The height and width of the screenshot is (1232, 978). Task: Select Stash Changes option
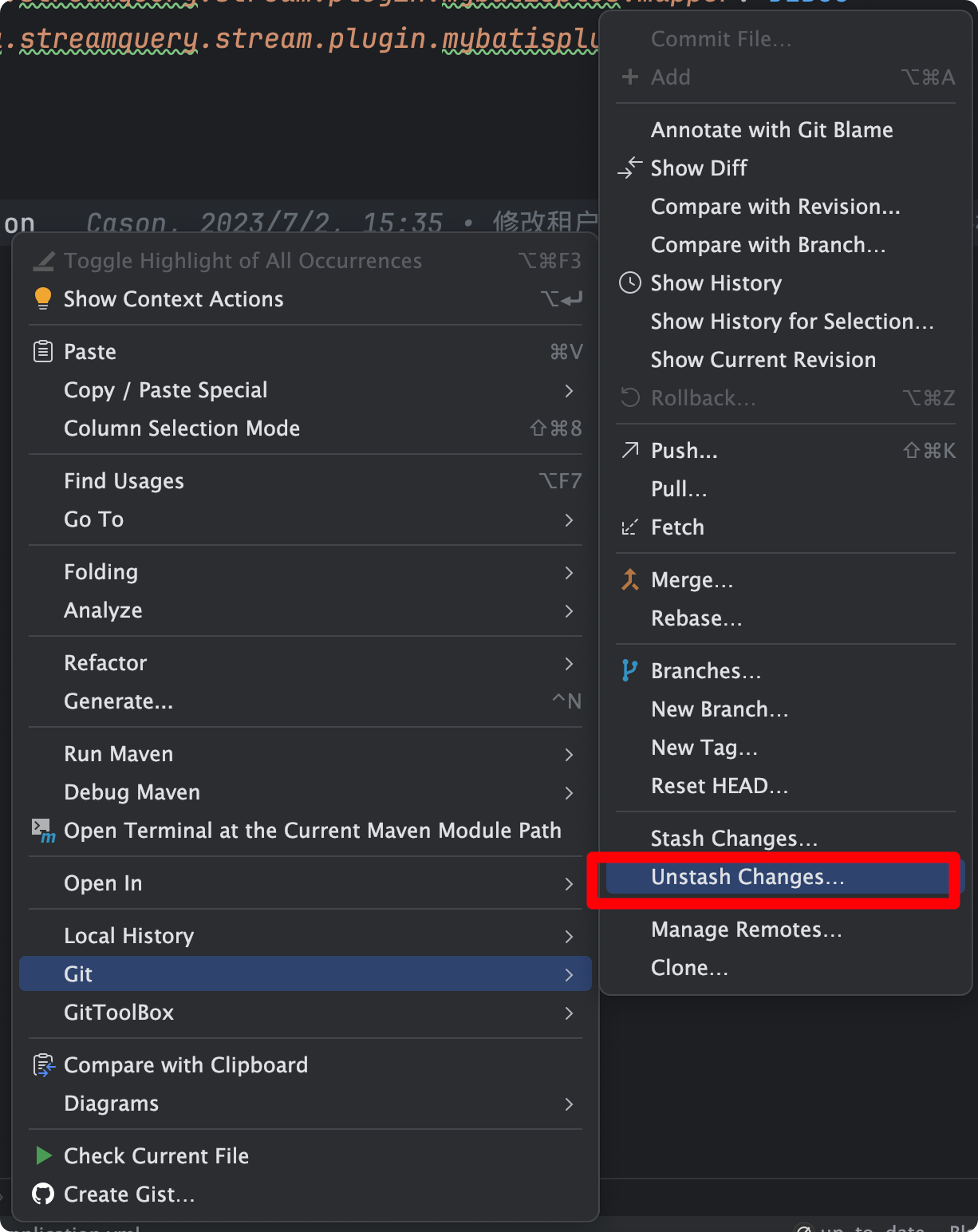pos(734,839)
